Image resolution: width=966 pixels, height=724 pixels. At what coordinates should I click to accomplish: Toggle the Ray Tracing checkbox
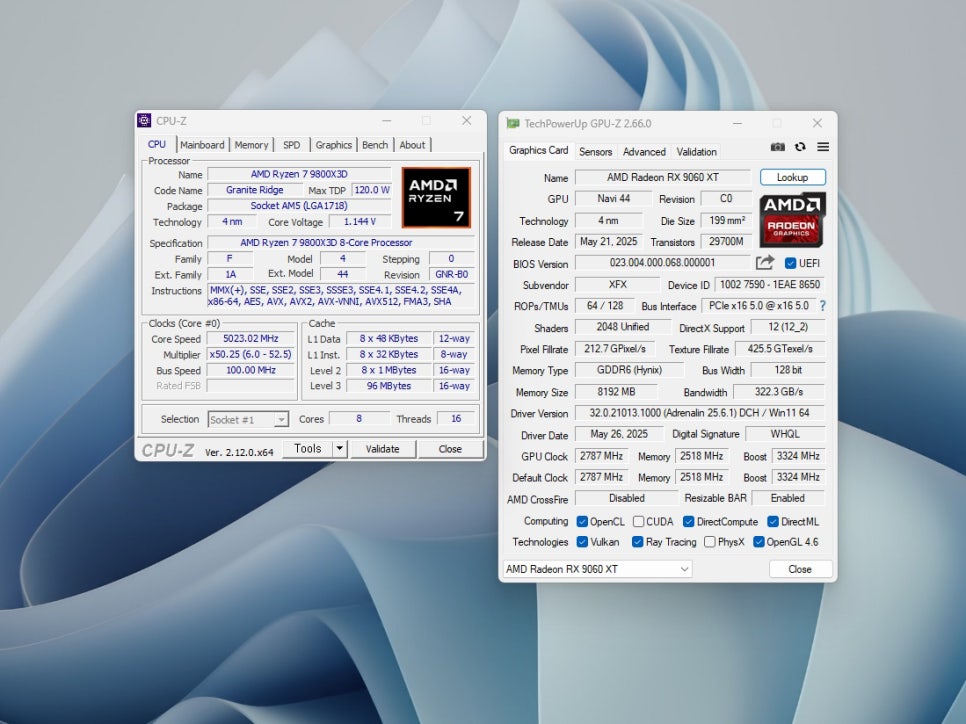(x=638, y=542)
